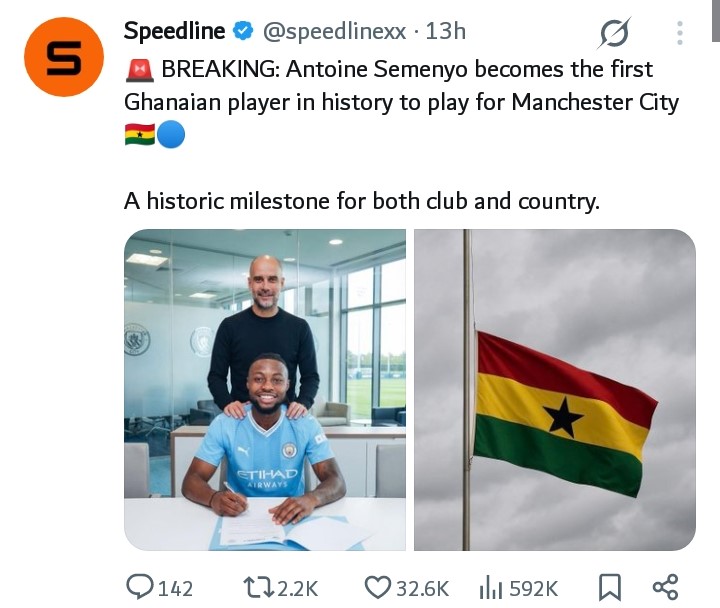Click the @speedlinexx handle
Screen dimensions: 720x608
[334, 32]
